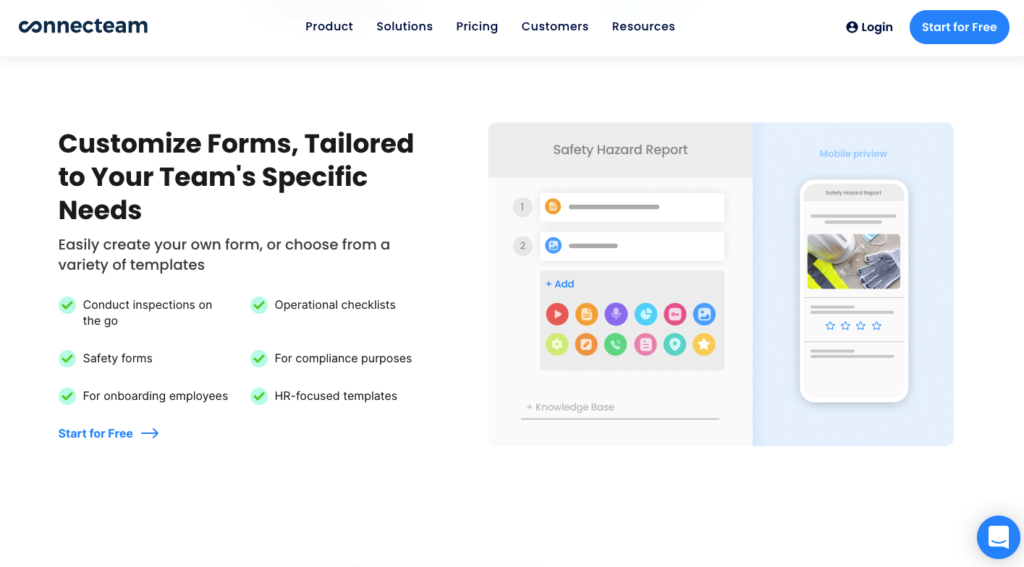Expand the Resources navigation menu
1024x567 pixels.
643,27
